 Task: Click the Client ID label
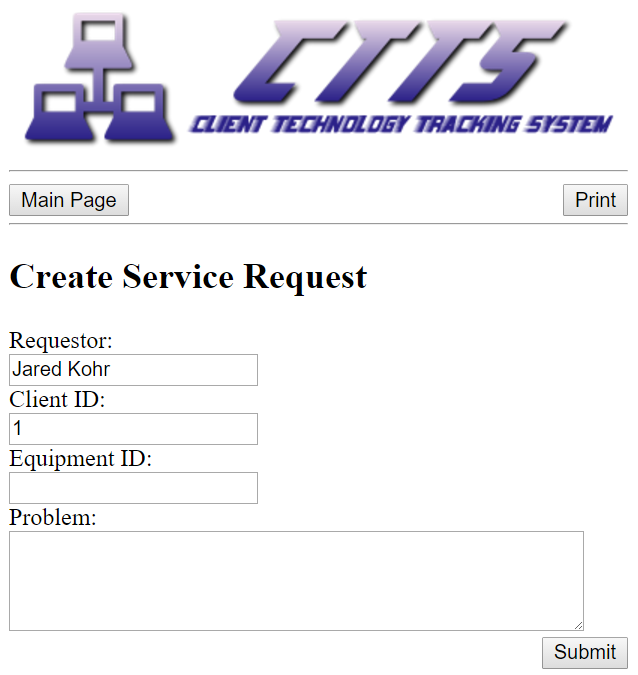coord(57,399)
